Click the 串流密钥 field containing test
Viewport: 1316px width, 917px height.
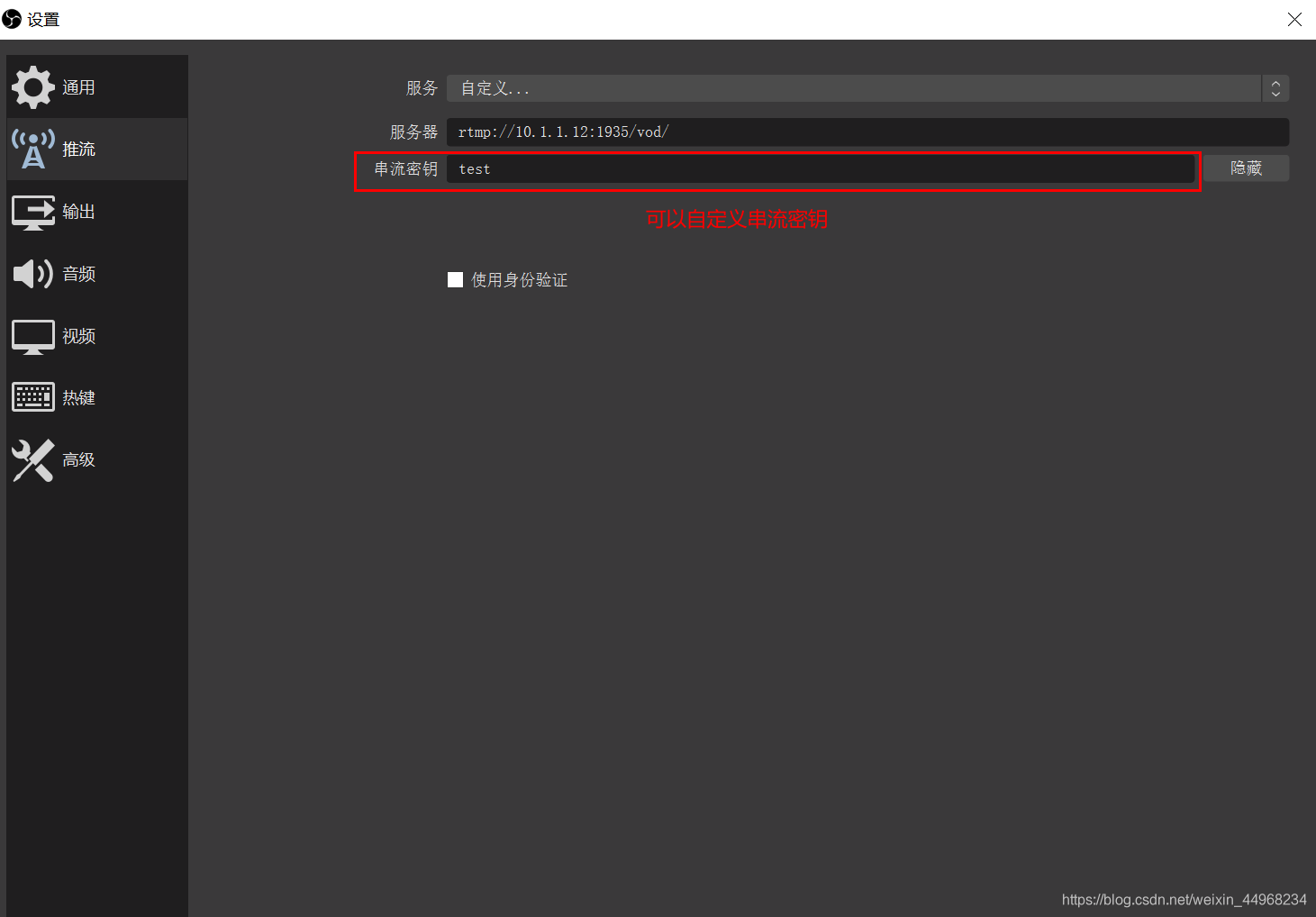821,169
